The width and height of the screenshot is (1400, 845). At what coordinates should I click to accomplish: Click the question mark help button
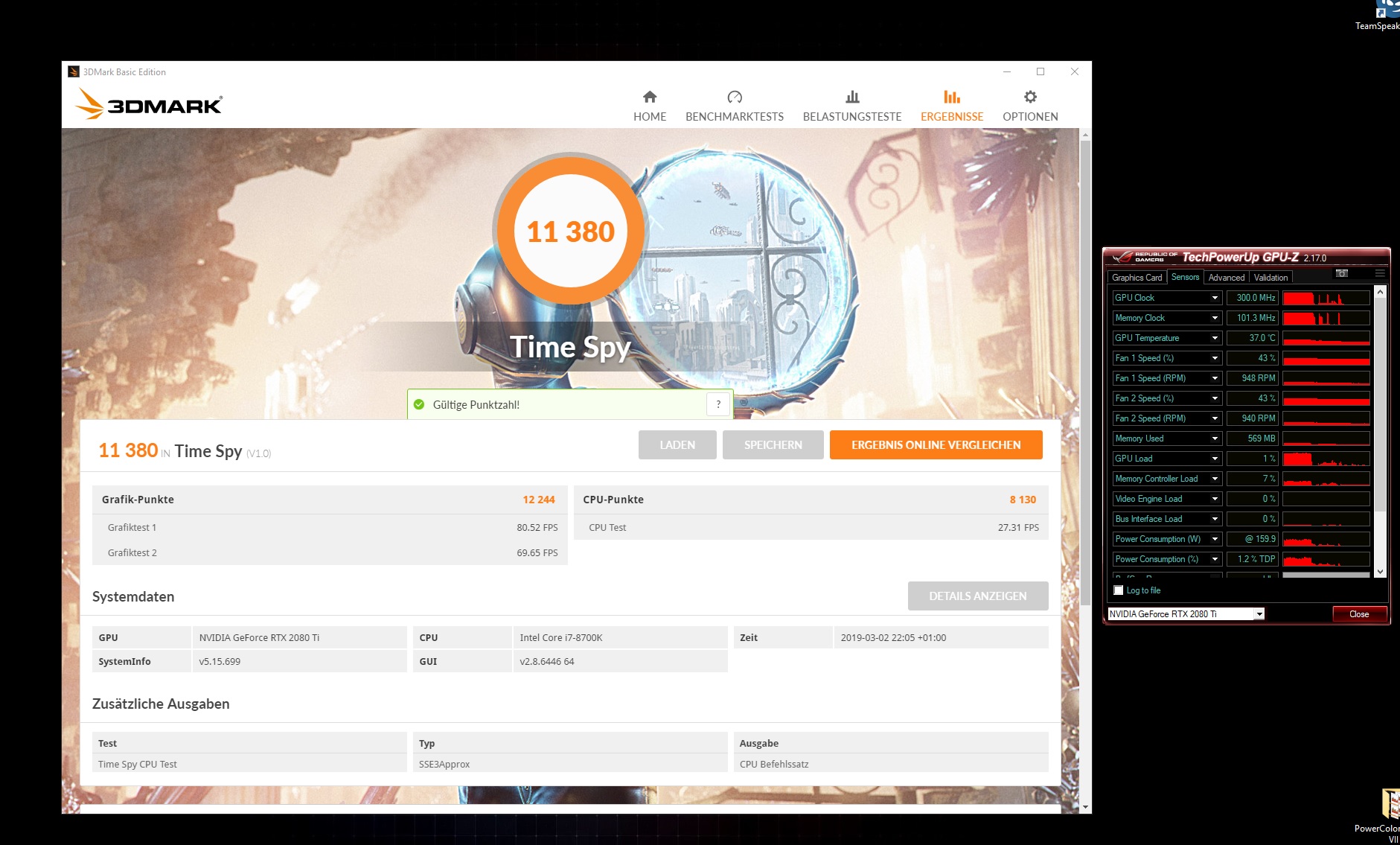pyautogui.click(x=718, y=404)
